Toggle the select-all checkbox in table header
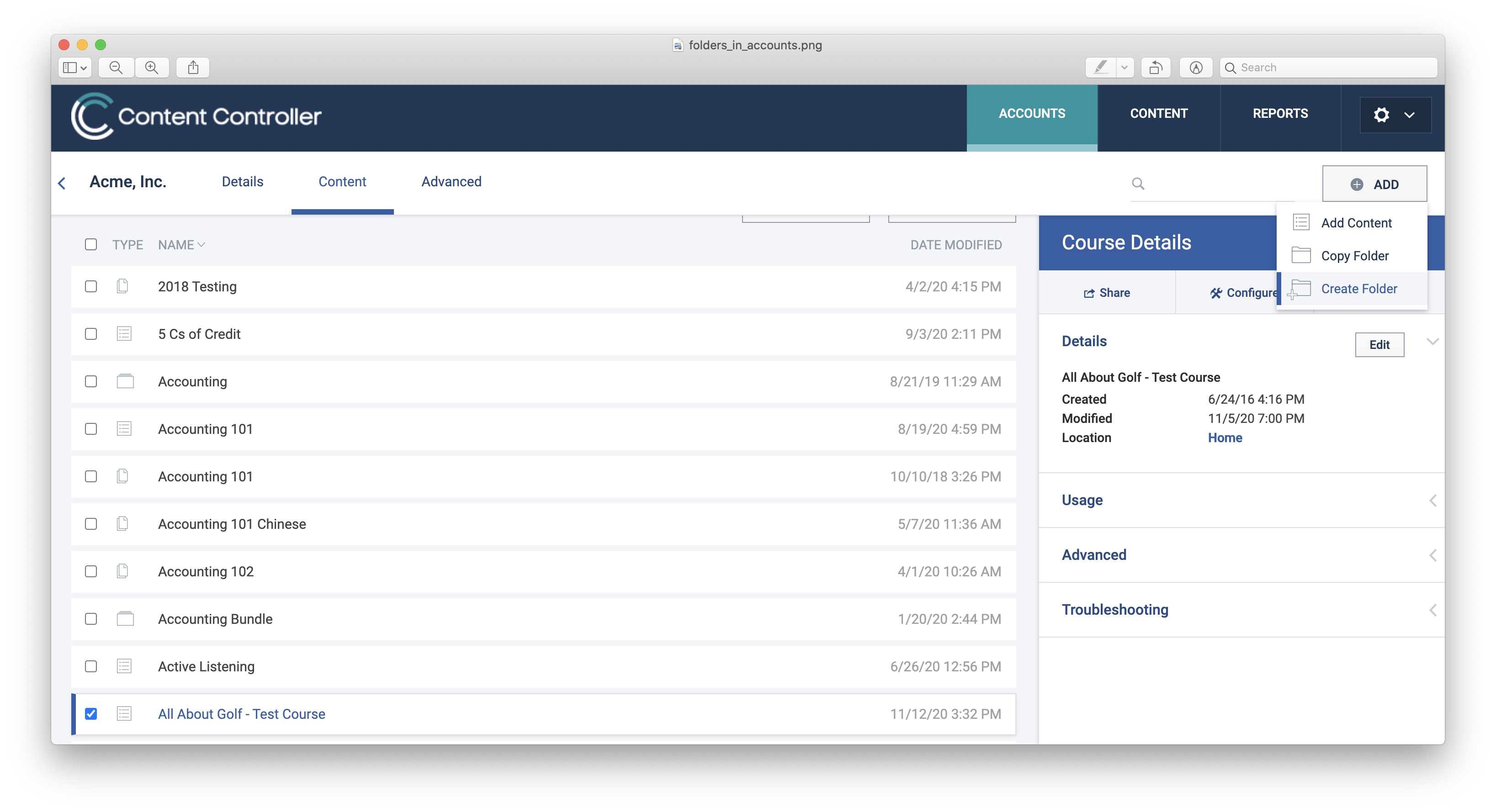1496x812 pixels. click(x=91, y=244)
